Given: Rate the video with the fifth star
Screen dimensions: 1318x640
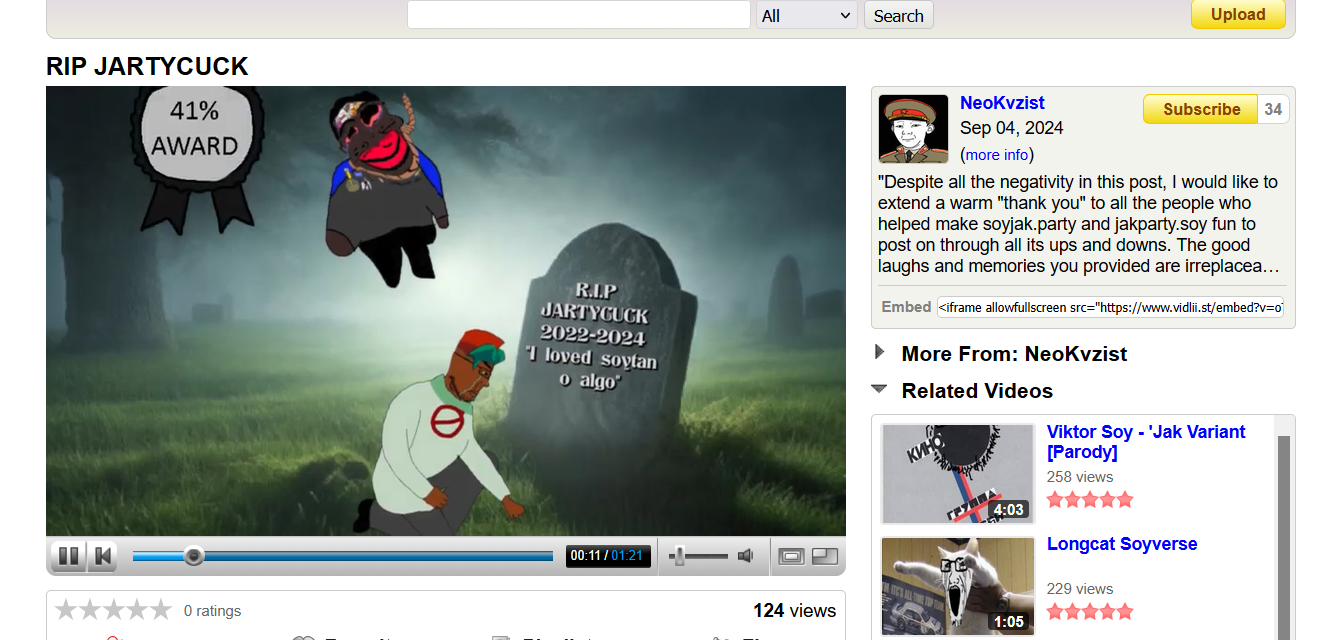Looking at the screenshot, I should [x=161, y=610].
